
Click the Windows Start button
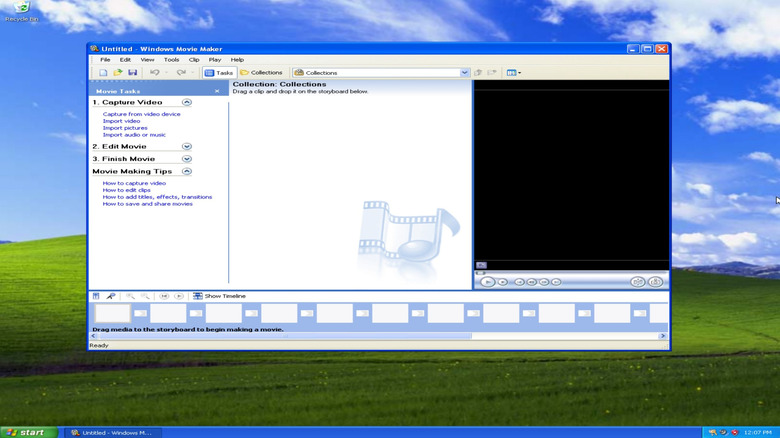[29, 433]
